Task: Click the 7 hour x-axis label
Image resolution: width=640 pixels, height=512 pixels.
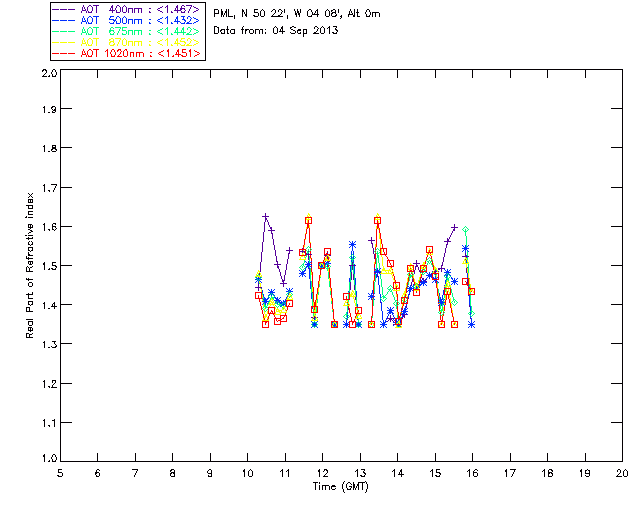Action: pyautogui.click(x=135, y=473)
